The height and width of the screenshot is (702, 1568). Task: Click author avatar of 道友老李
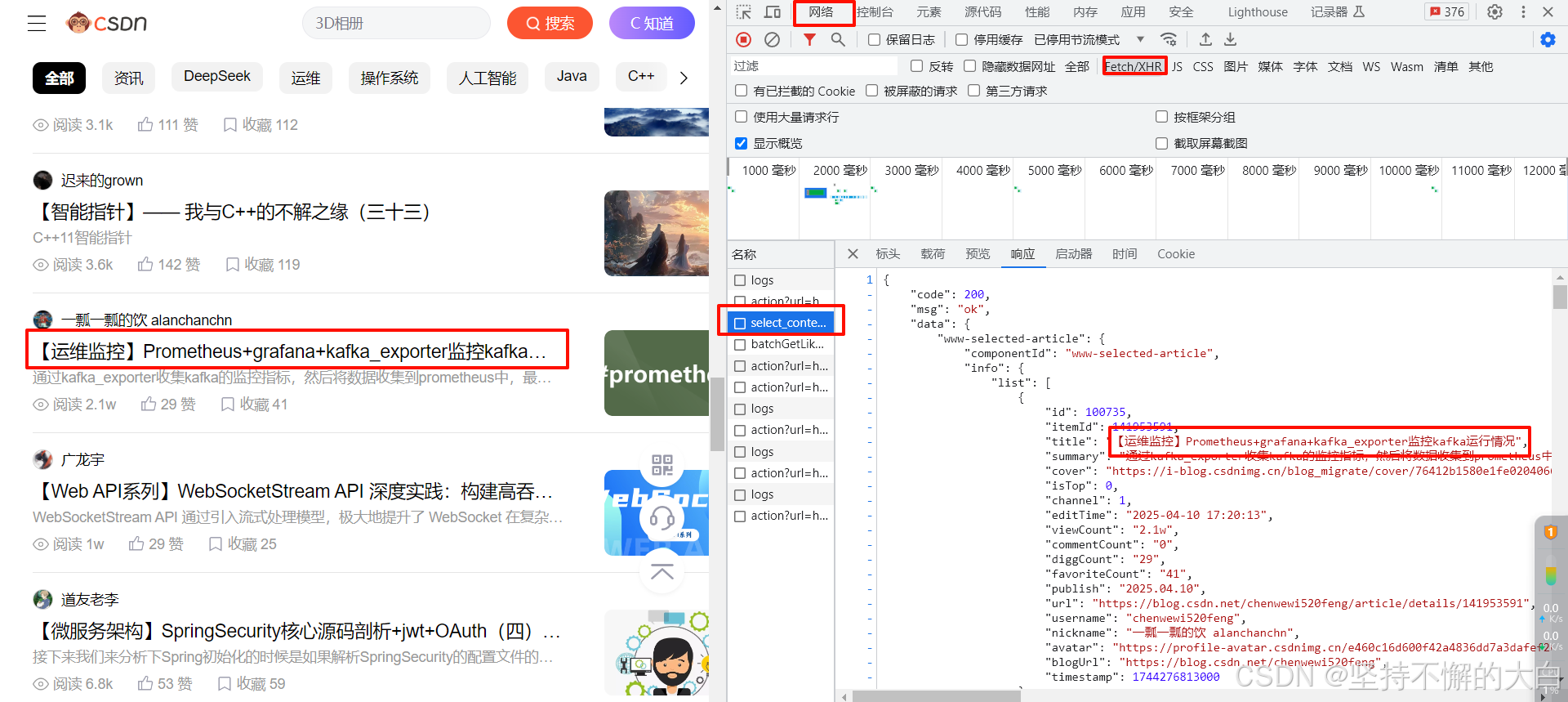pyautogui.click(x=43, y=599)
